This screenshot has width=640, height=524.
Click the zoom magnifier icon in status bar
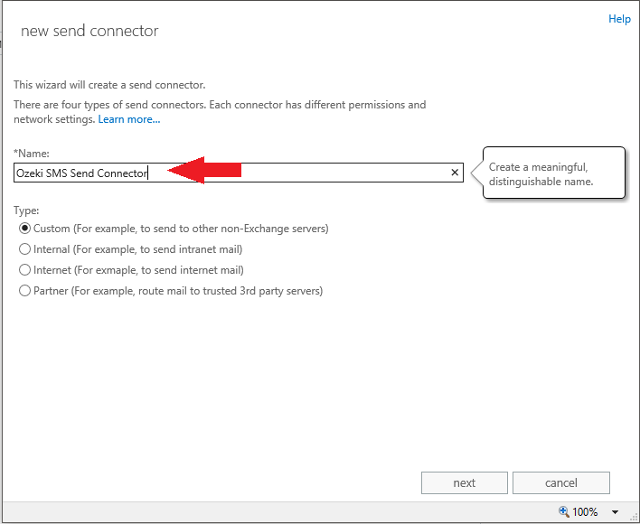tap(564, 511)
